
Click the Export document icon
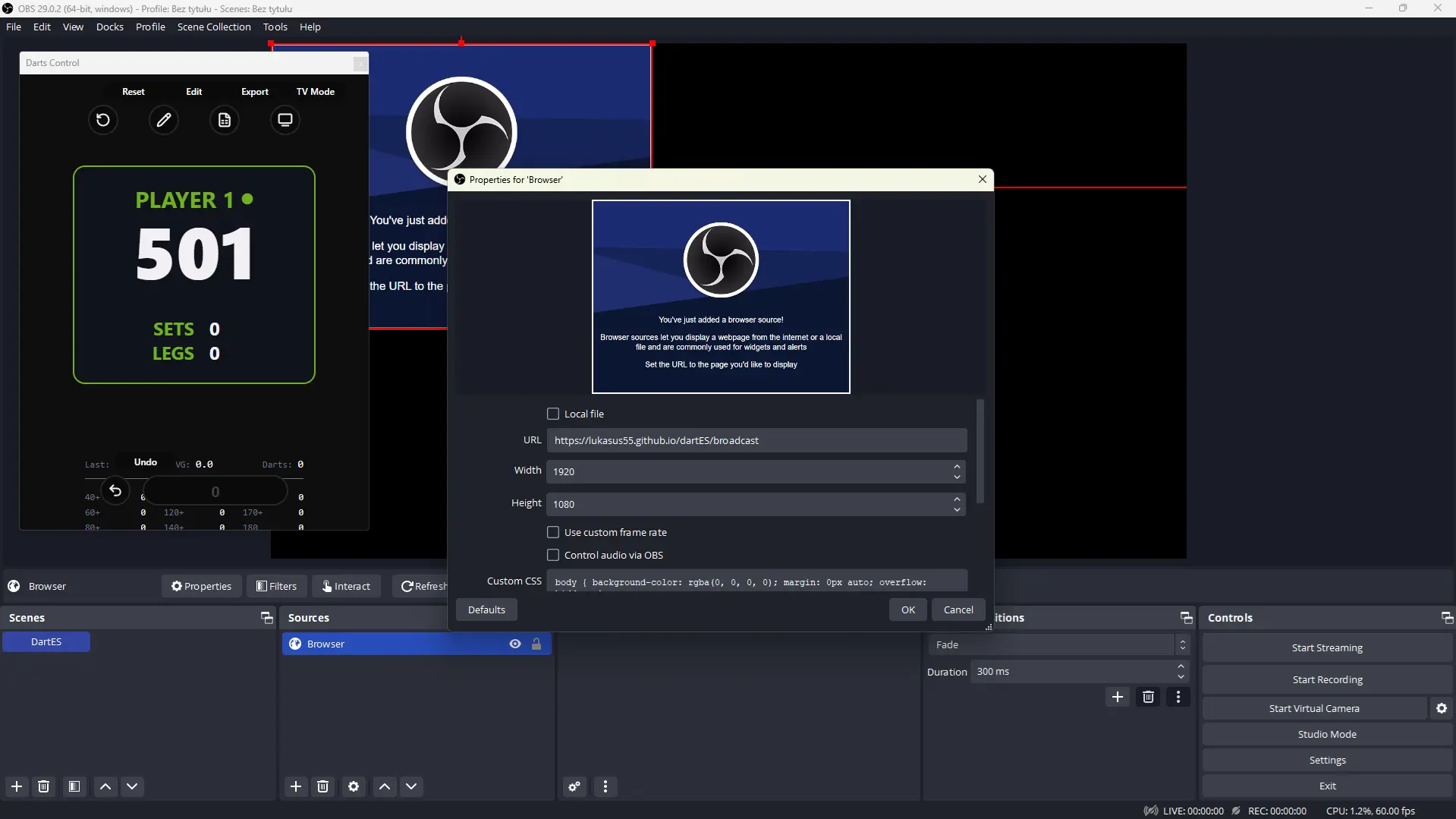(x=225, y=120)
